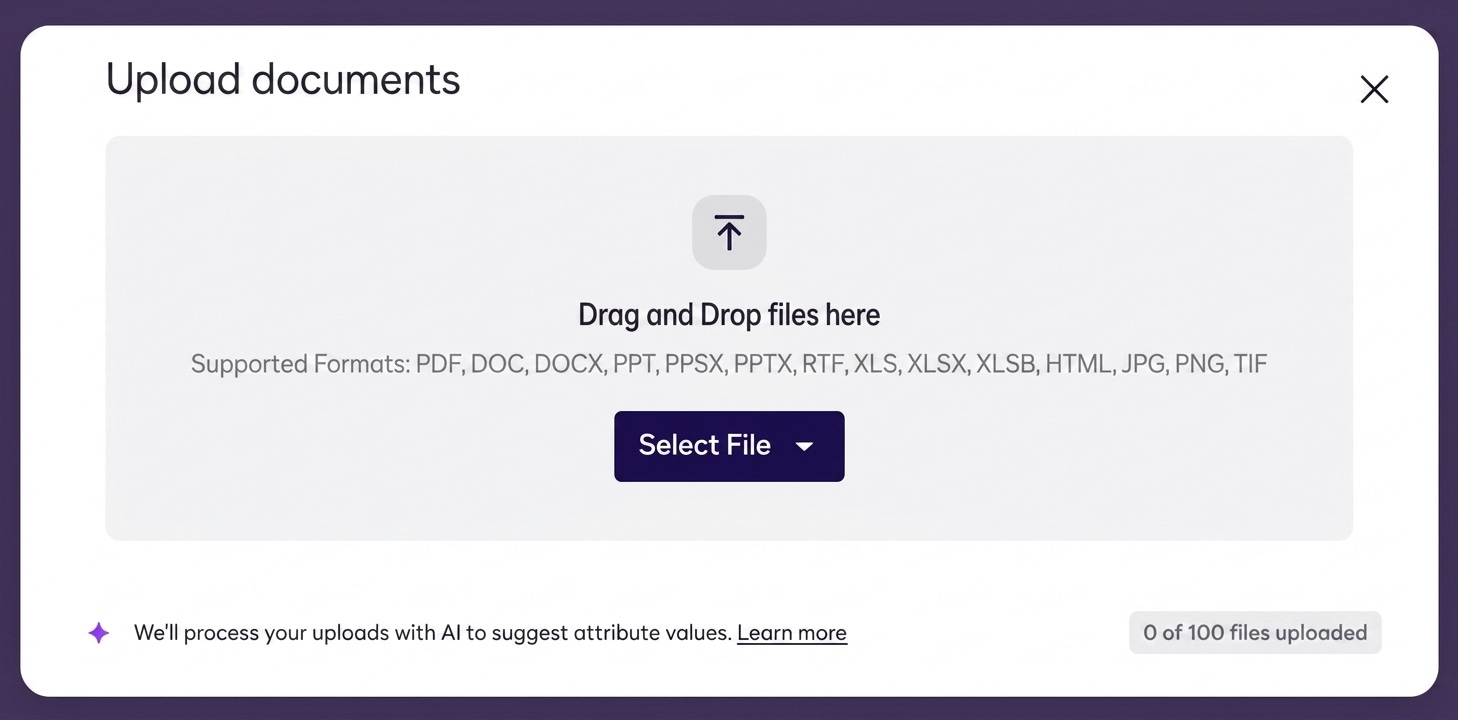Click empty gray drop zone area left of Select File

(360, 446)
